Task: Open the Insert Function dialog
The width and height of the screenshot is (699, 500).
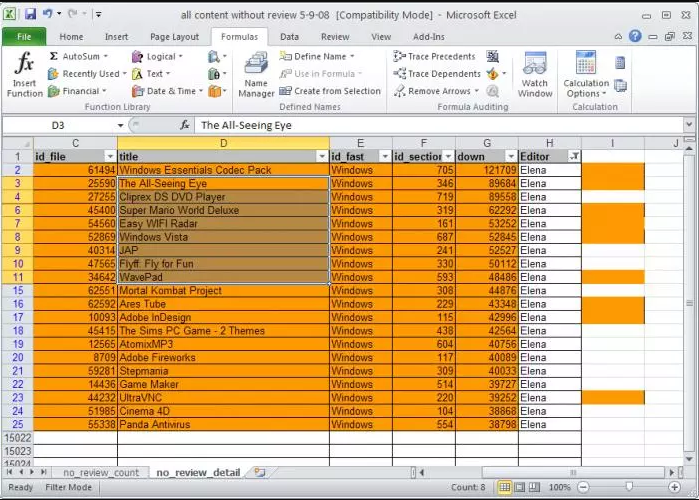Action: click(x=25, y=74)
